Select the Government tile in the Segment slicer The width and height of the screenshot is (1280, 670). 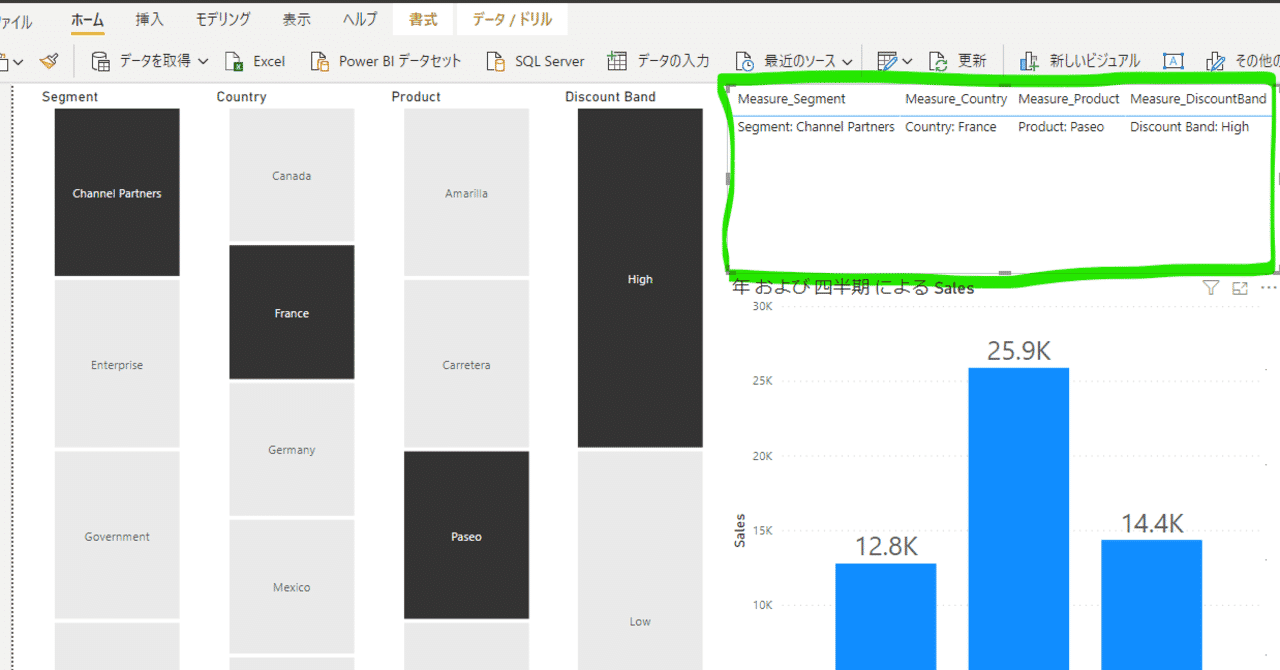click(117, 536)
